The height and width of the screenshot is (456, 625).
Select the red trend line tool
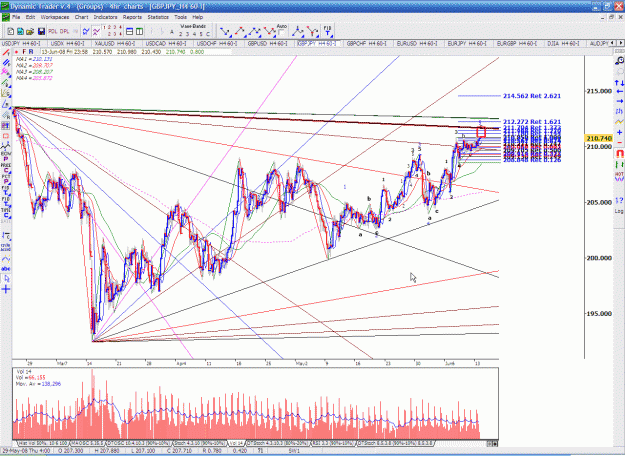pyautogui.click(x=6, y=53)
